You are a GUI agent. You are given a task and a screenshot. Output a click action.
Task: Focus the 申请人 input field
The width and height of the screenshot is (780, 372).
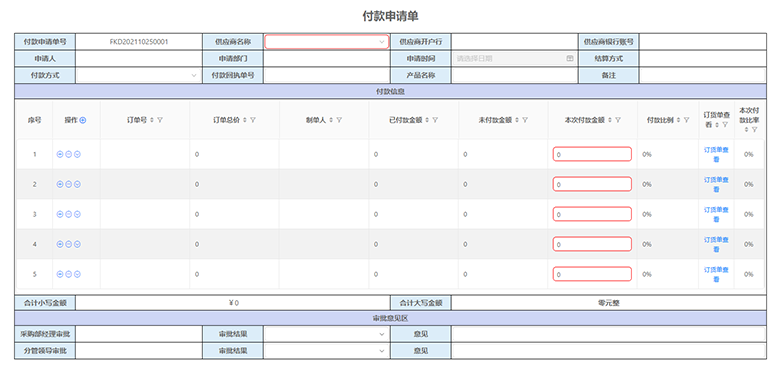point(138,58)
